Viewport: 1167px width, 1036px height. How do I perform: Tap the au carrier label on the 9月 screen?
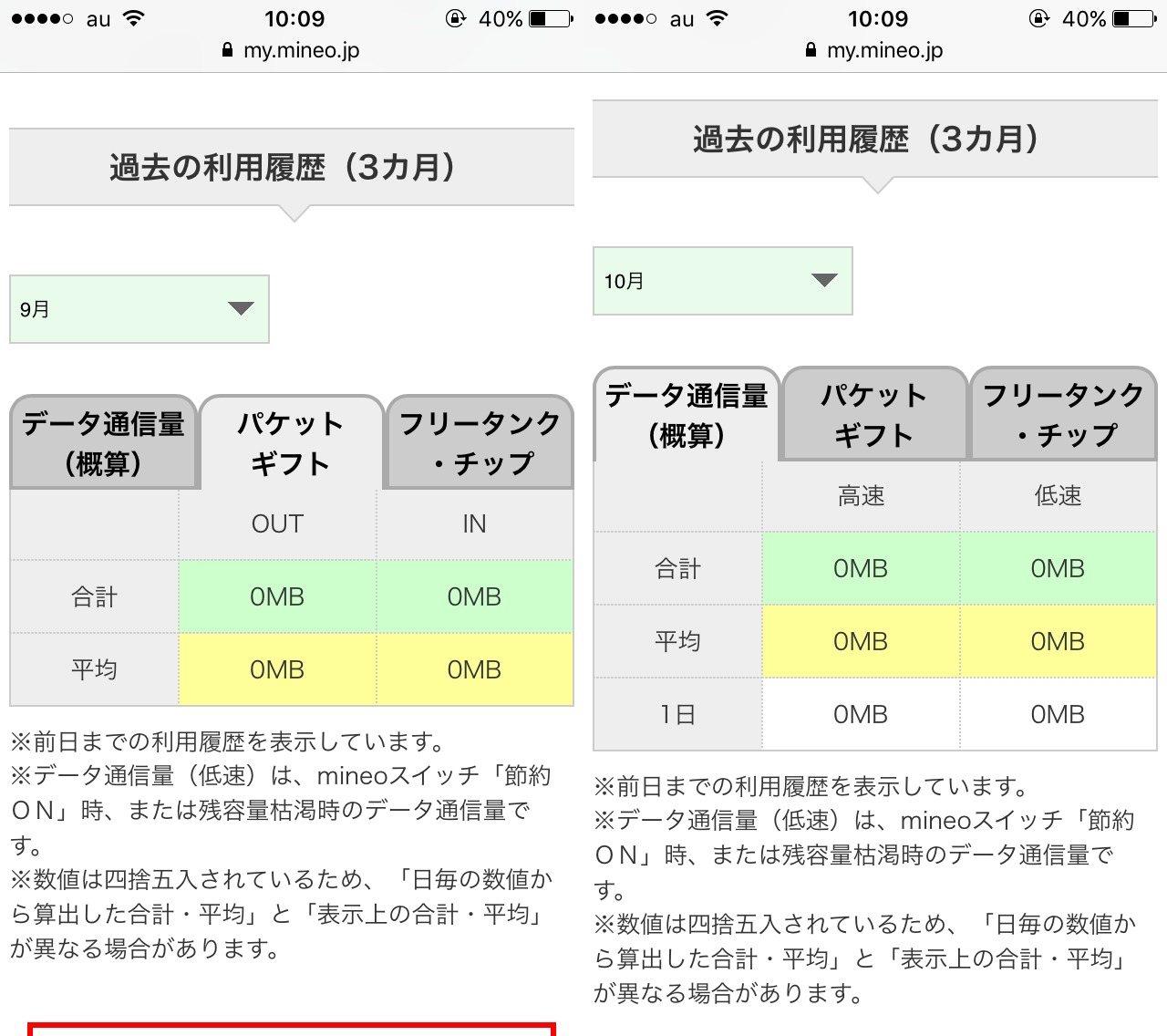click(x=98, y=19)
